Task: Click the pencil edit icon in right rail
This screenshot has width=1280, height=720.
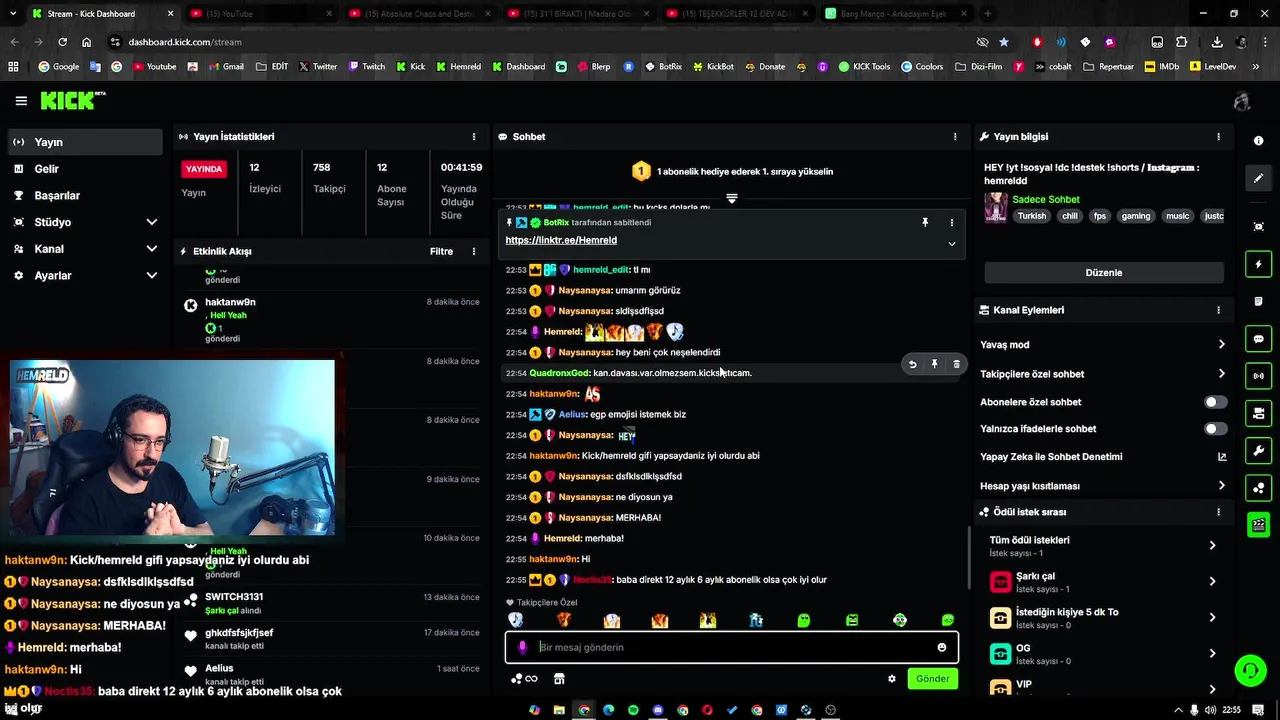Action: [x=1259, y=178]
